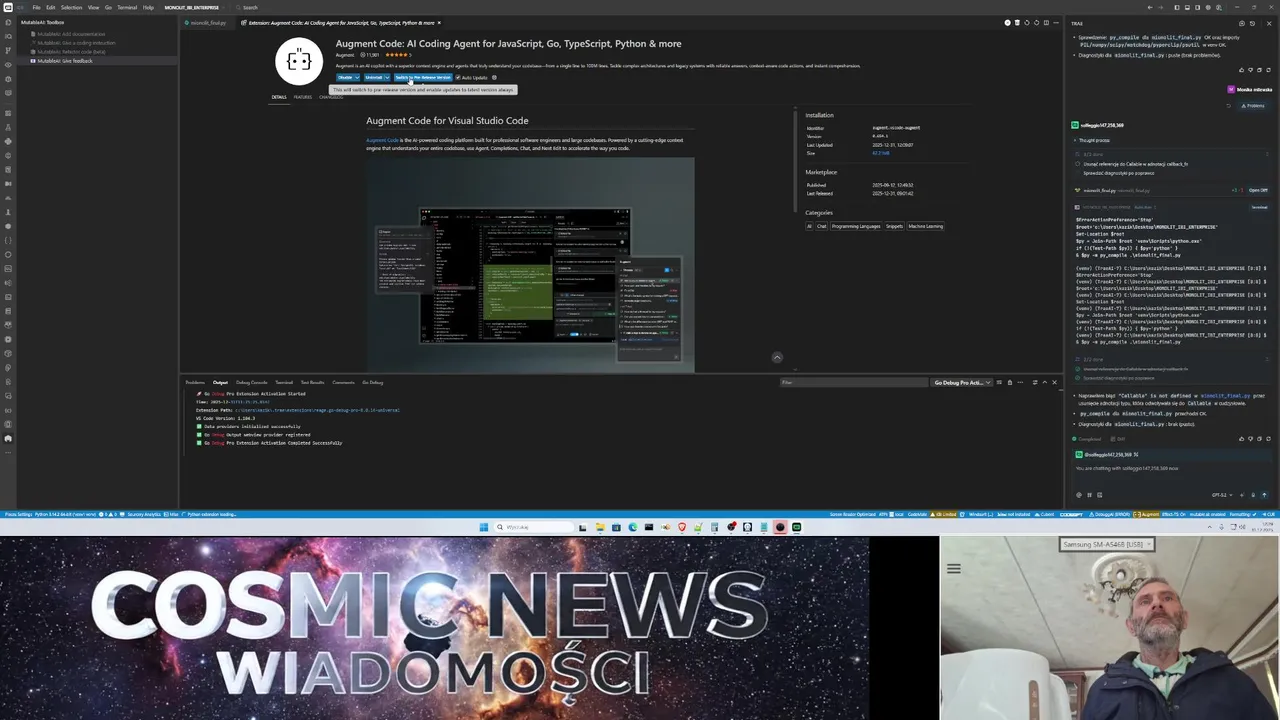
Task: Toggle the Auto Update checkbox
Action: tap(458, 77)
